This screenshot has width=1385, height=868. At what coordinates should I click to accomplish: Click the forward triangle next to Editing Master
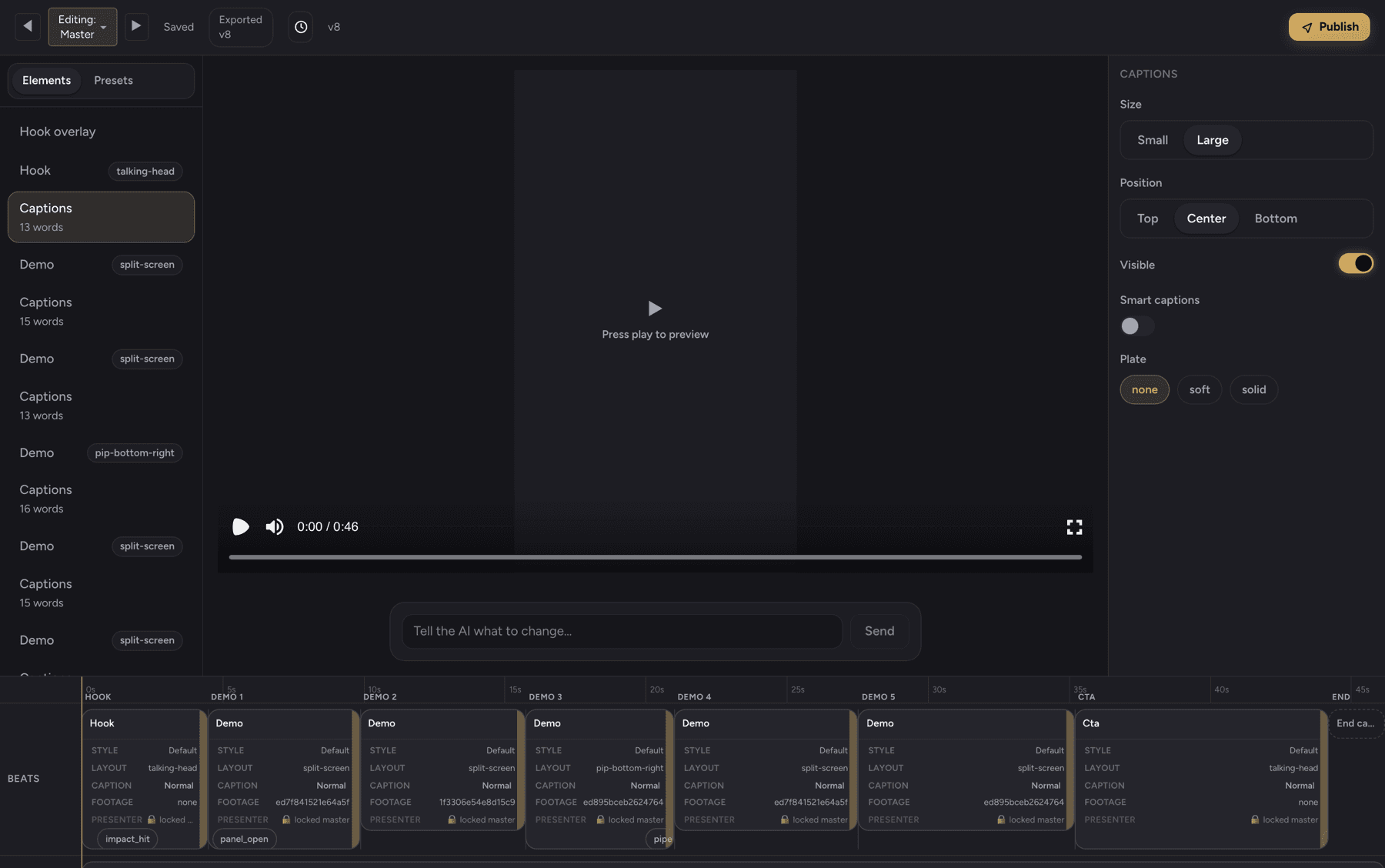(136, 26)
